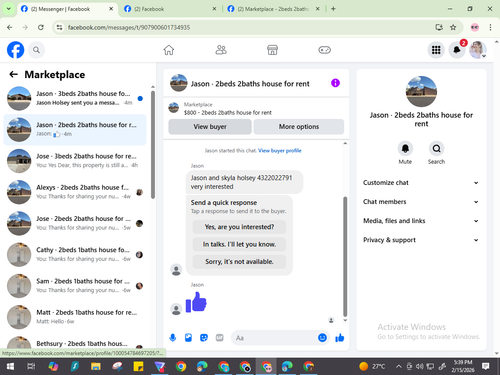
Task: Open Matt 2beds 1baths house conversation
Action: 75,317
